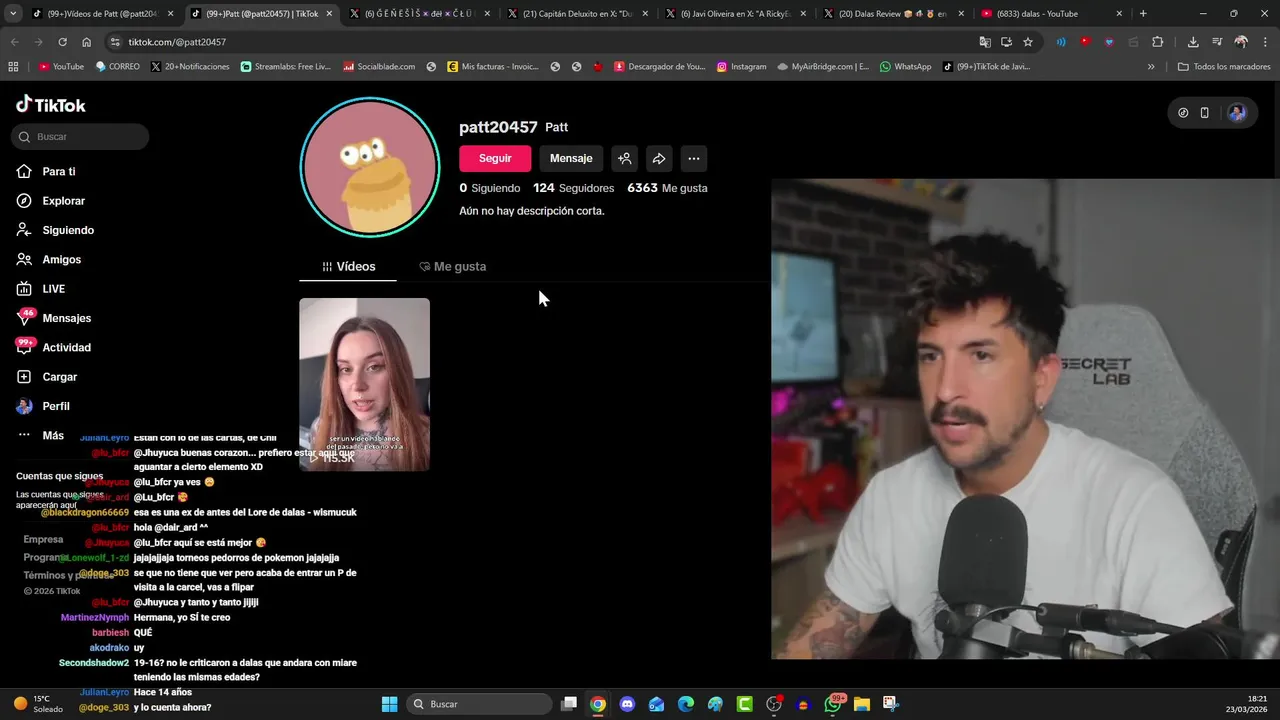Open the apps grid in bookmarks bar
This screenshot has width=1280, height=720.
pyautogui.click(x=13, y=67)
